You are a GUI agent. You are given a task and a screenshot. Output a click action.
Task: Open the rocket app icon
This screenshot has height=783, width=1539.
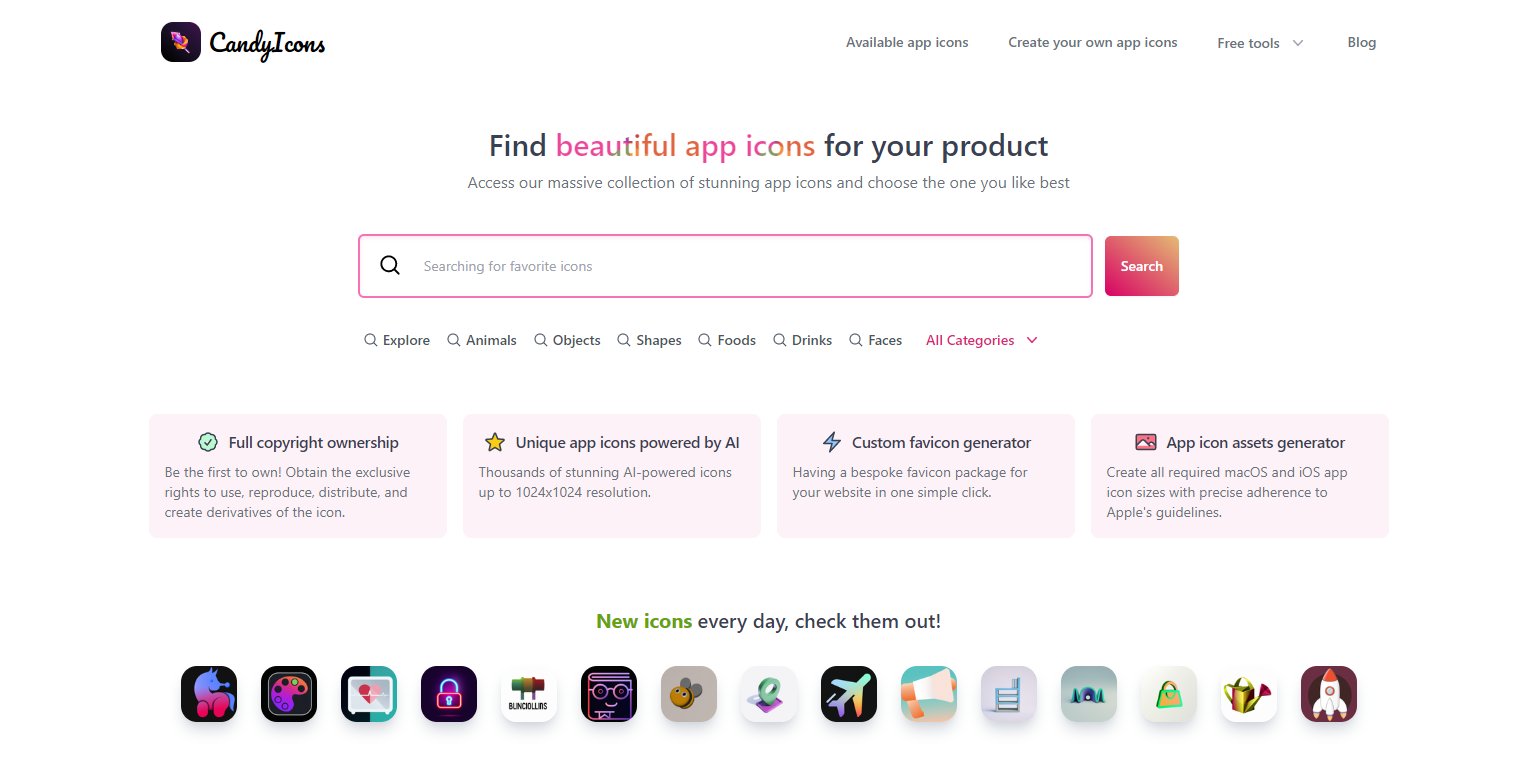1328,694
